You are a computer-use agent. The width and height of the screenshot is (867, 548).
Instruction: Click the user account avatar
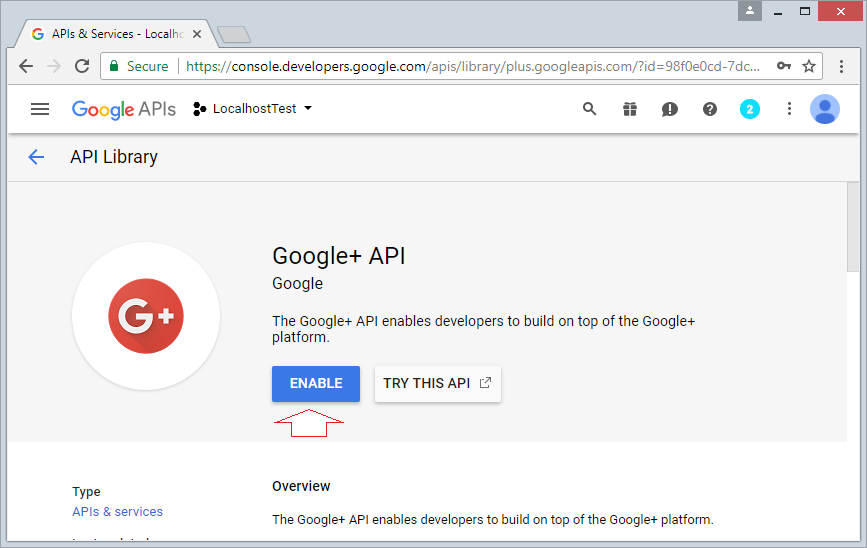pyautogui.click(x=825, y=109)
